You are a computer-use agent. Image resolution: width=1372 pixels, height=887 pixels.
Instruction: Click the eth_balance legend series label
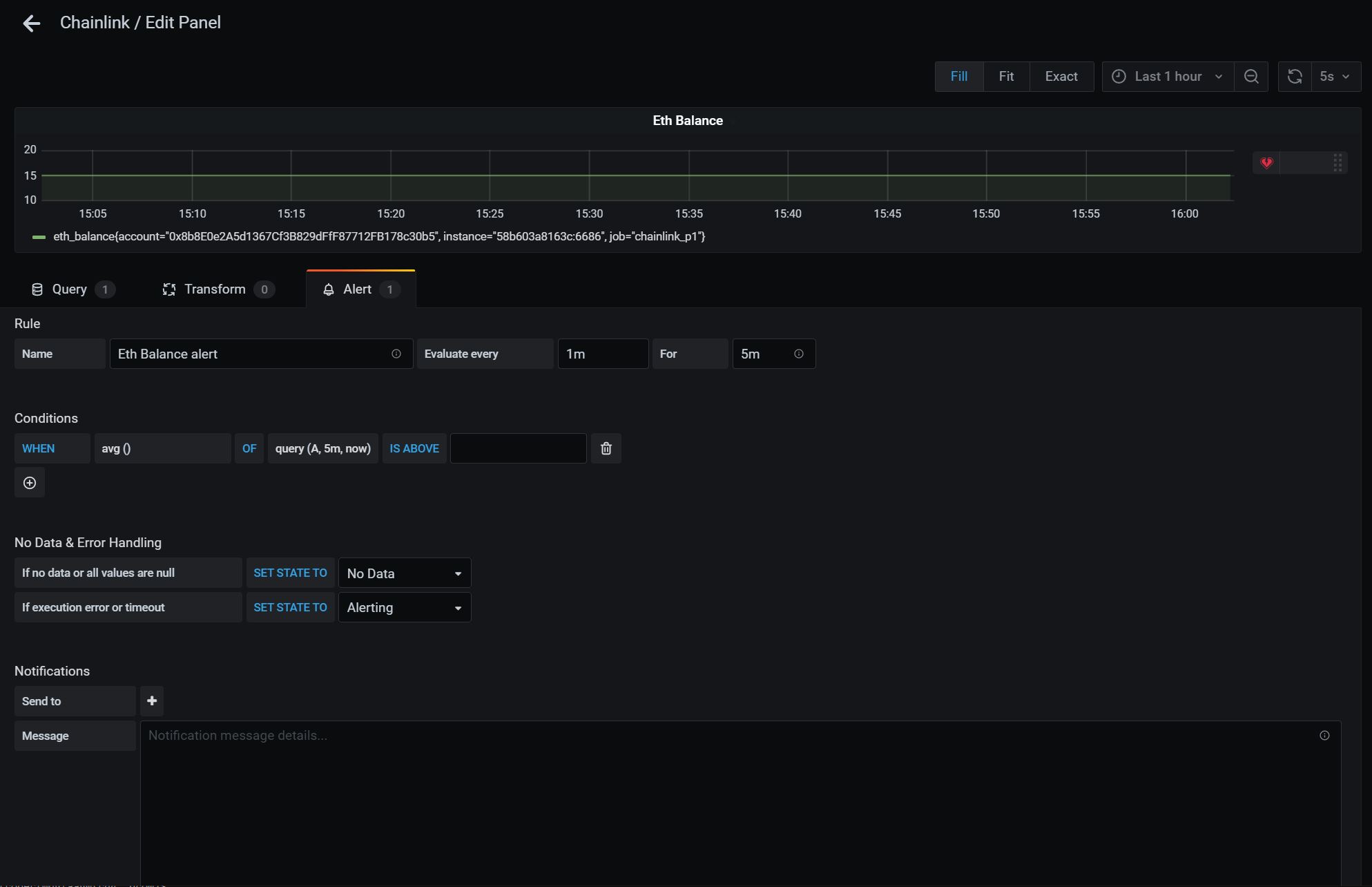(379, 236)
